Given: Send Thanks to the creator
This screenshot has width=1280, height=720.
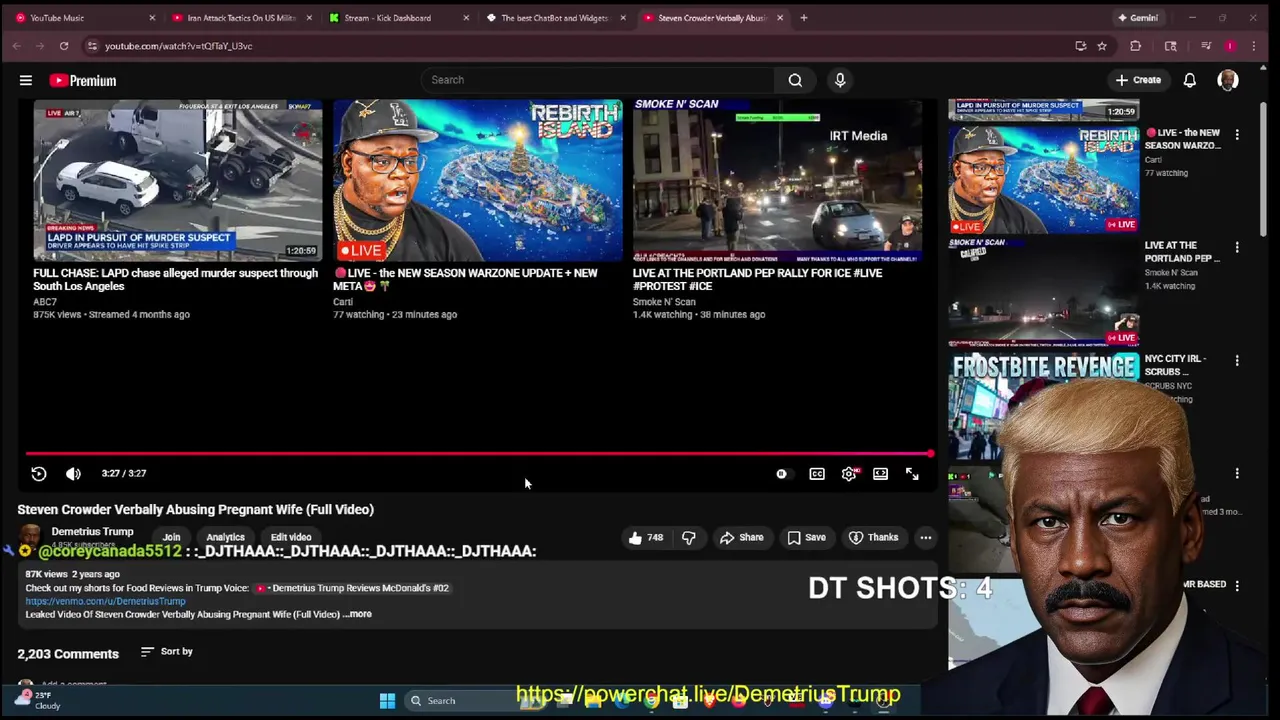Looking at the screenshot, I should (x=873, y=537).
